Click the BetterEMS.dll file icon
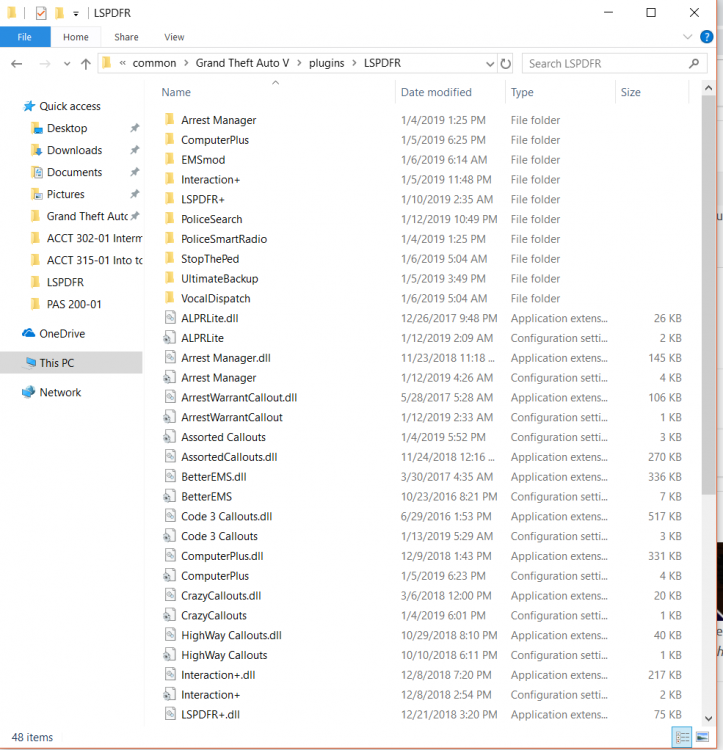 [x=170, y=476]
